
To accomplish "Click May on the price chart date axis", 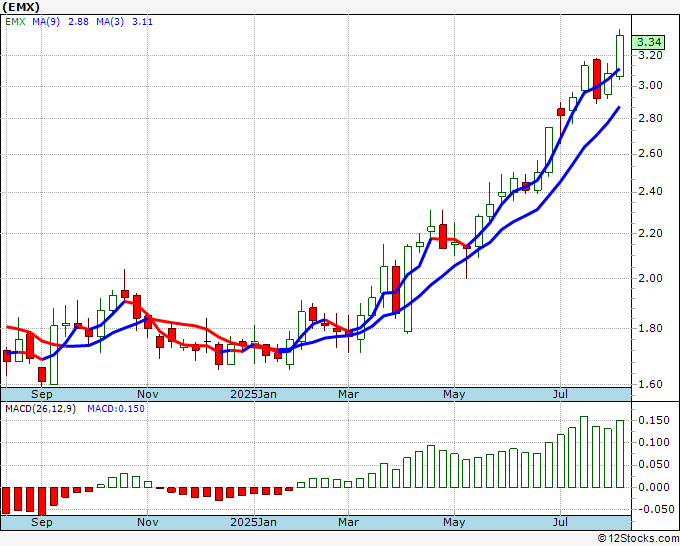I will click(x=454, y=395).
